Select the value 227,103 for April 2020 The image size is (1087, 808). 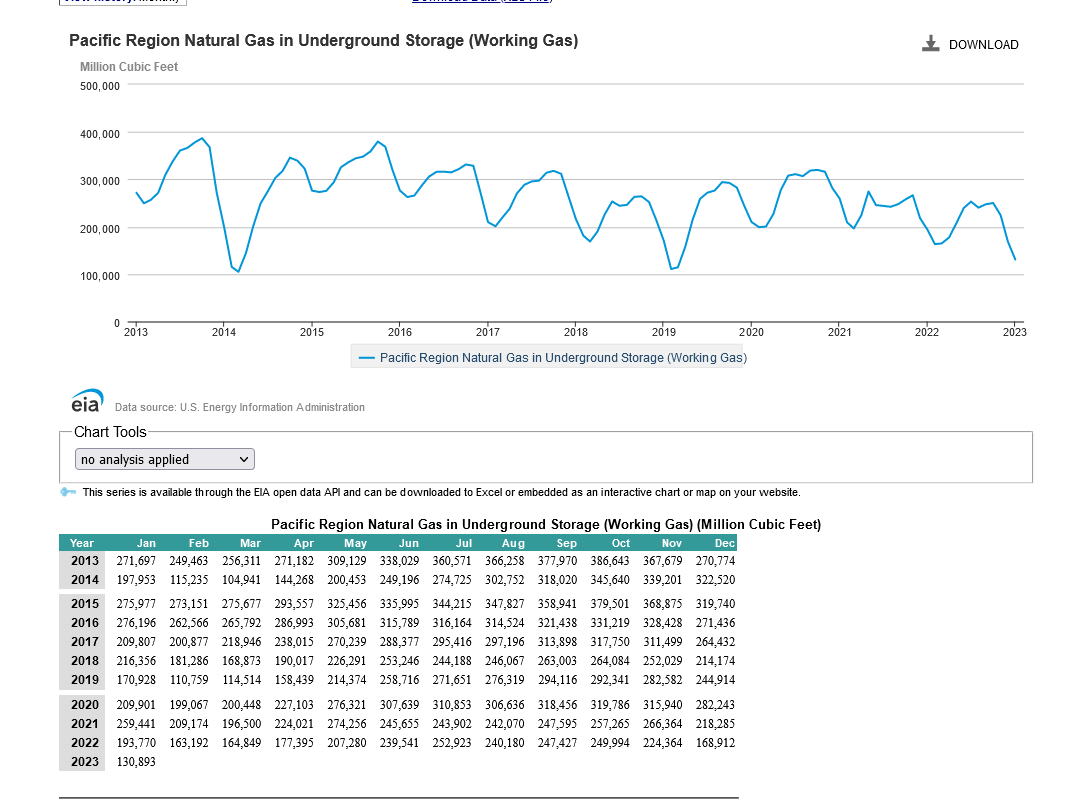pyautogui.click(x=294, y=705)
